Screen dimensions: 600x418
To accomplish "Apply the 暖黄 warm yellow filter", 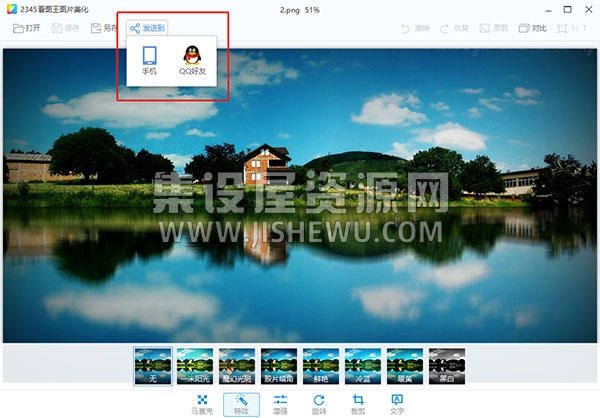I will (405, 366).
